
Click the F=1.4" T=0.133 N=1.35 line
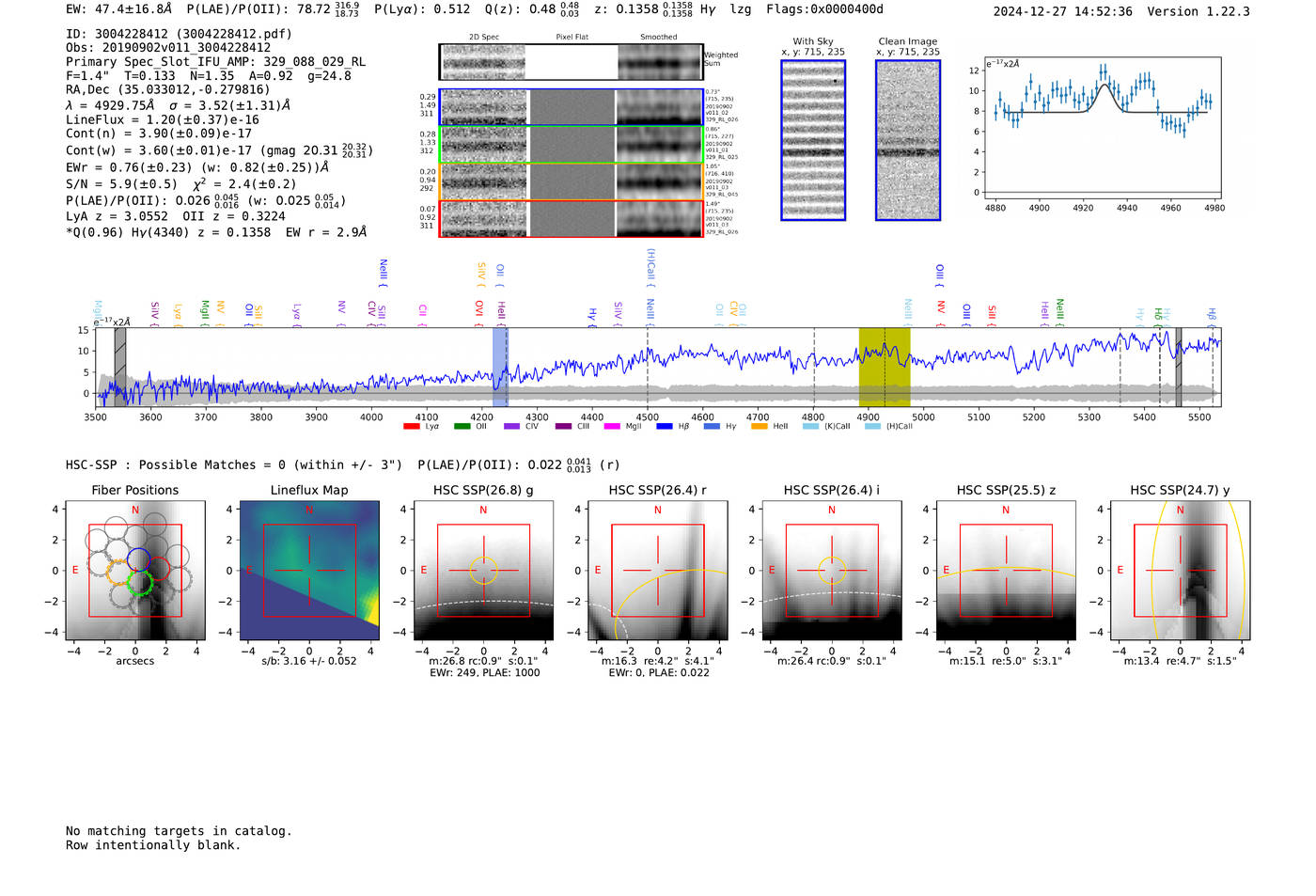click(x=209, y=76)
